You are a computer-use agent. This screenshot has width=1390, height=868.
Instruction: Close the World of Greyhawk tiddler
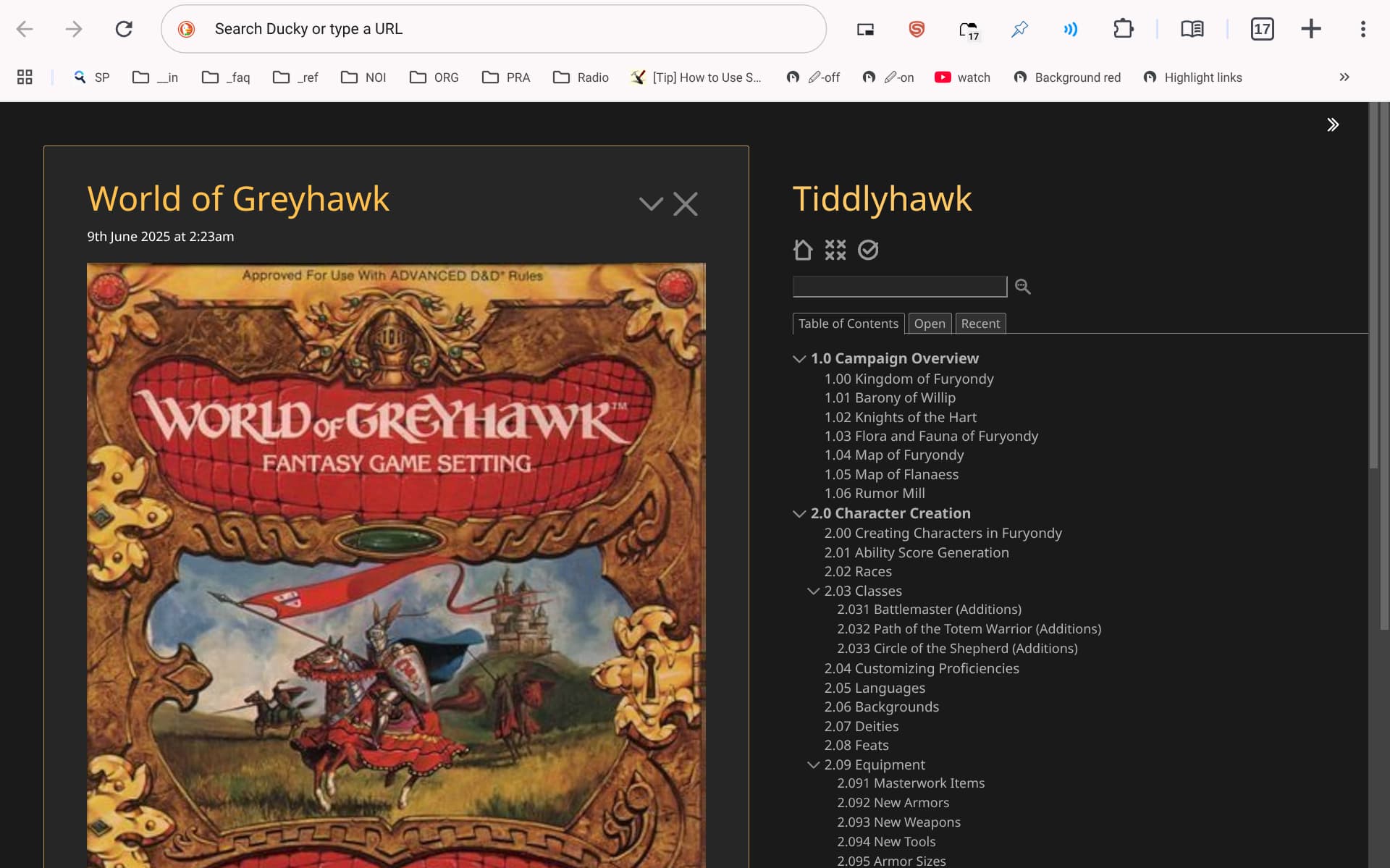pyautogui.click(x=685, y=204)
